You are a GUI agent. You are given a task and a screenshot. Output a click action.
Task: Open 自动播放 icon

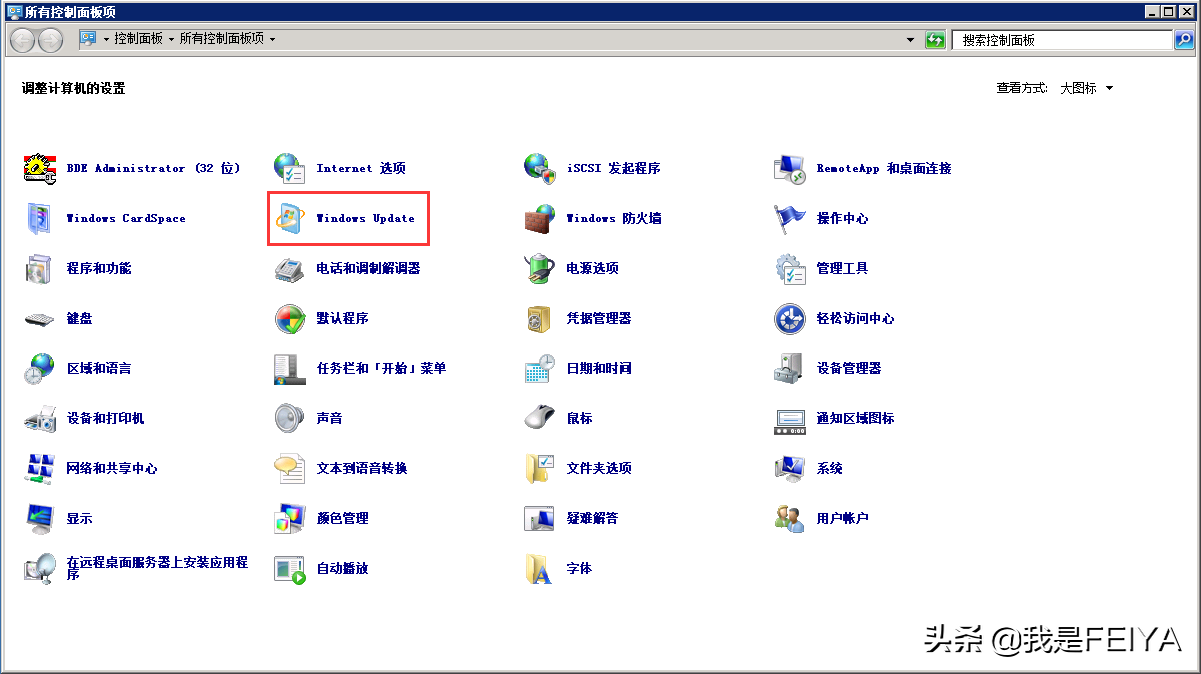click(x=290, y=568)
